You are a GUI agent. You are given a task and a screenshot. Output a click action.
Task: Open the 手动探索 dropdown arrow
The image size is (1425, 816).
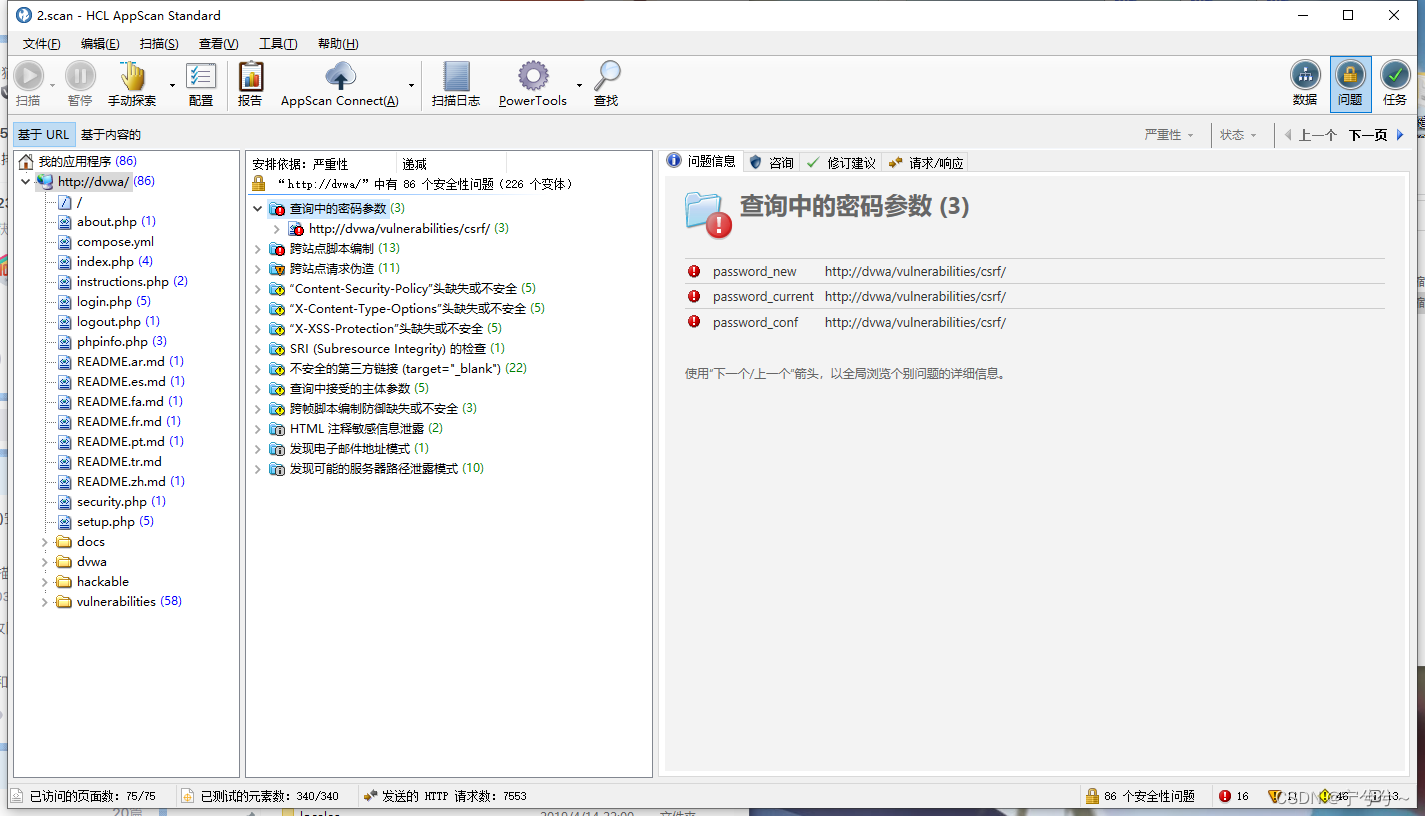[x=172, y=86]
